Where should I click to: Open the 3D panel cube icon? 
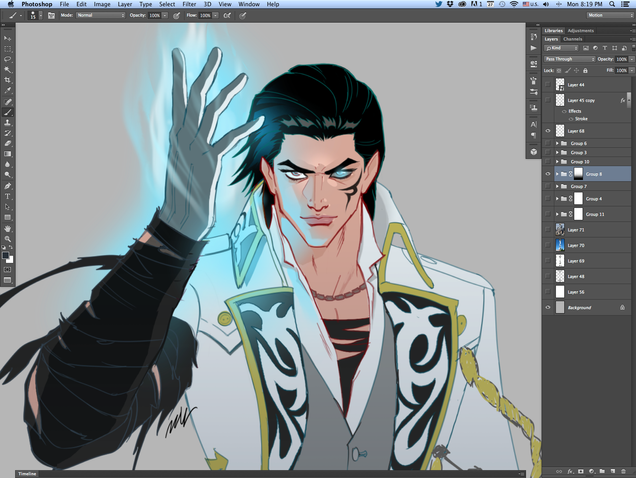534,152
